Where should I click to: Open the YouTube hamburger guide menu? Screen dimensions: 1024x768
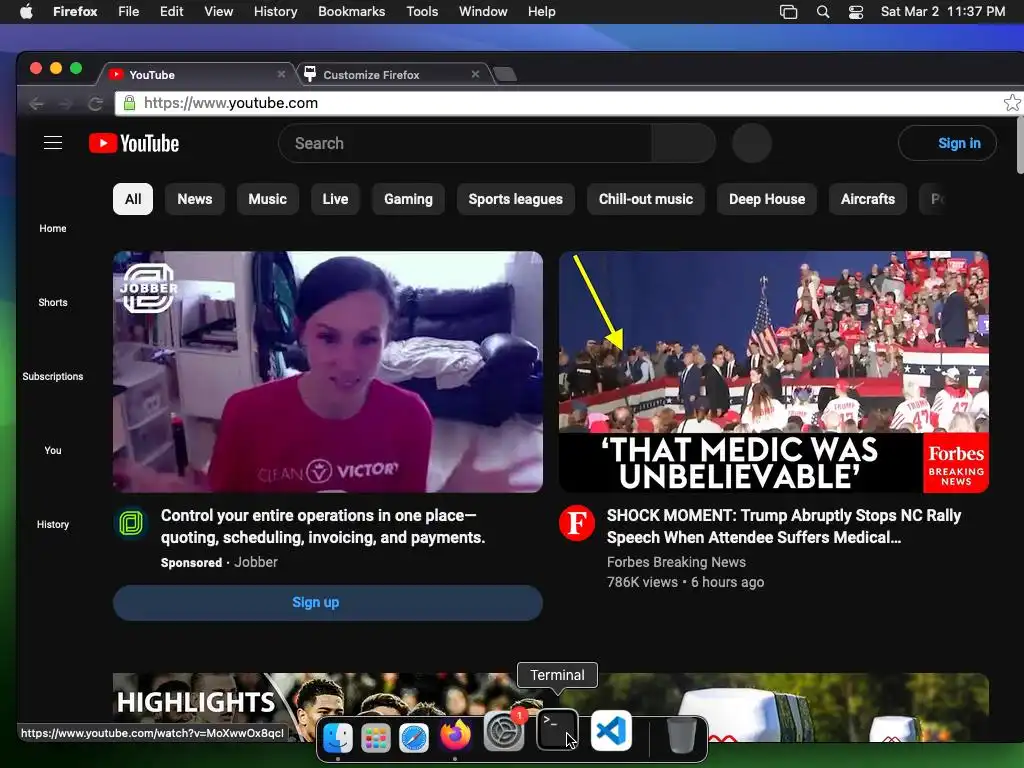53,142
